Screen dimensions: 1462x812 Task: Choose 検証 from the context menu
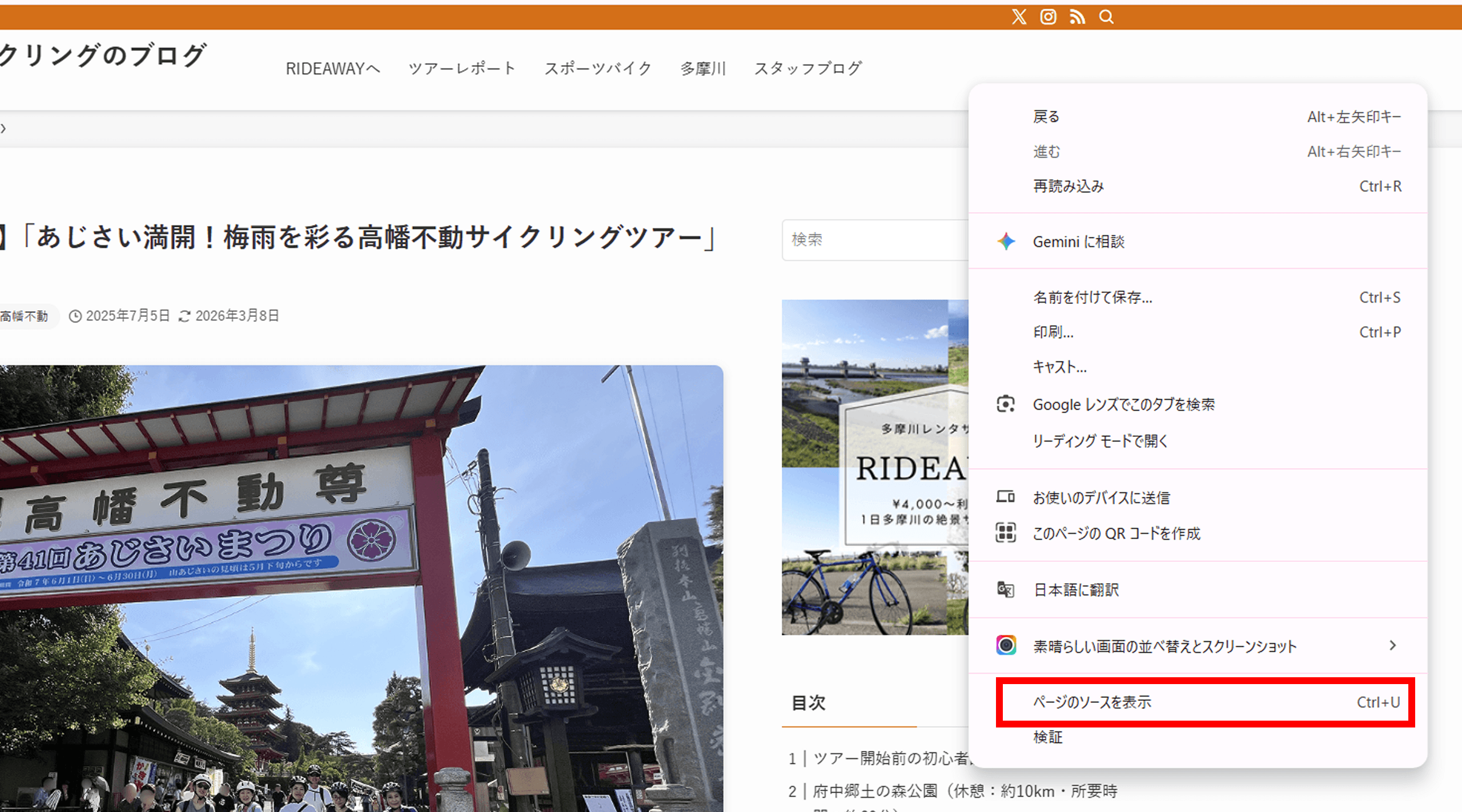click(x=1198, y=737)
